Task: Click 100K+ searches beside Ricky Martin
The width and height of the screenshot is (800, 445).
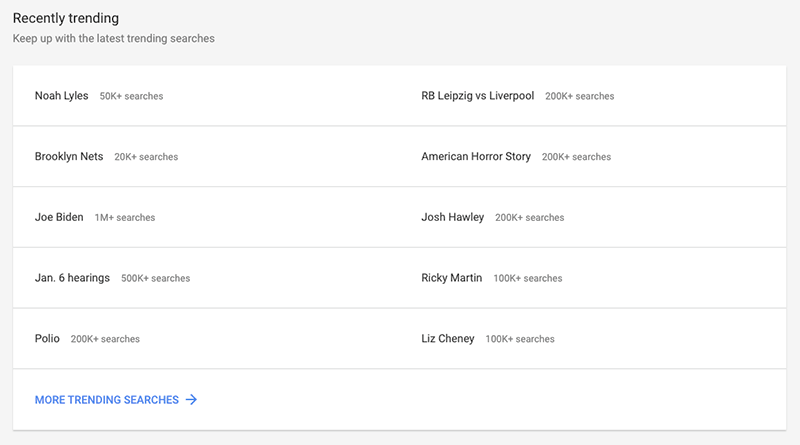Action: [x=528, y=279]
